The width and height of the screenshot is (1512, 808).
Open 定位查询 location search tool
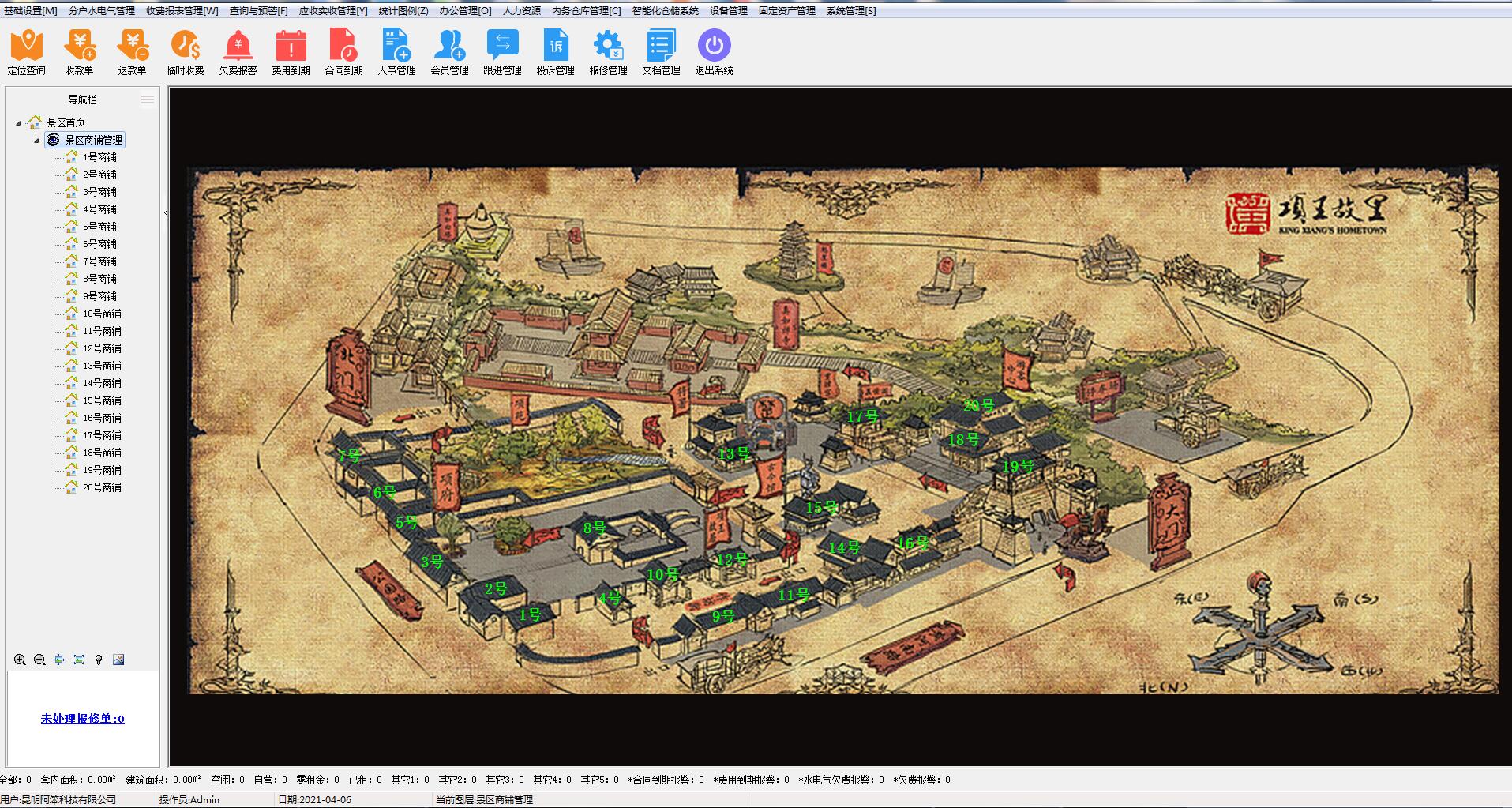point(27,52)
